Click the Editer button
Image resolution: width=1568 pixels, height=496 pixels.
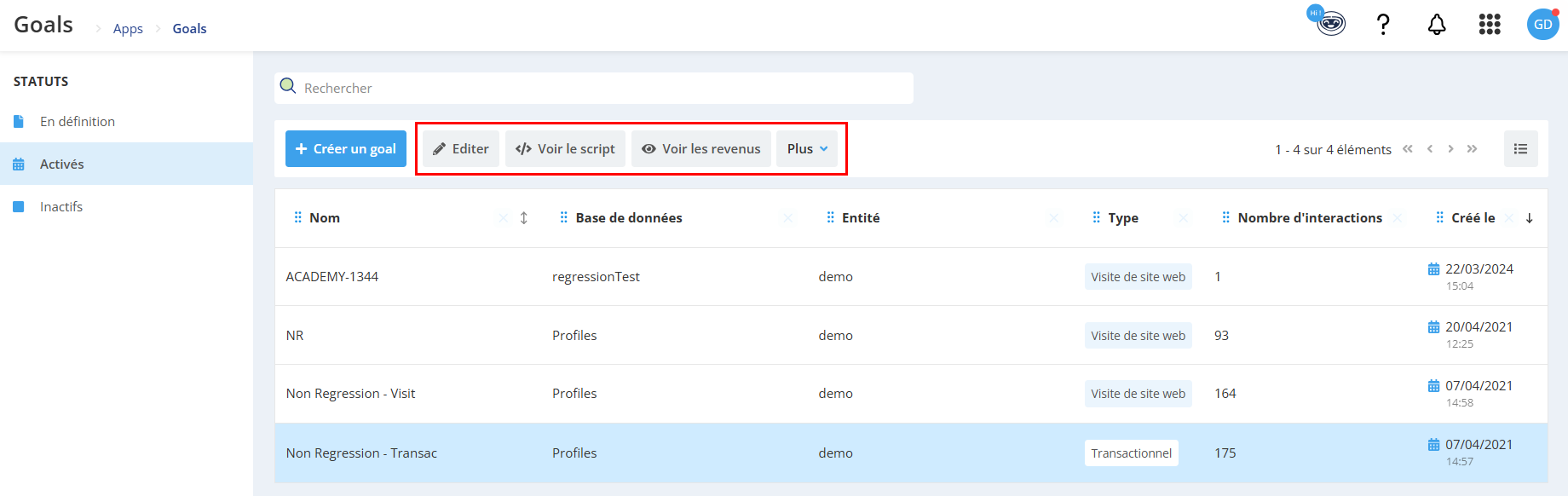coord(461,149)
